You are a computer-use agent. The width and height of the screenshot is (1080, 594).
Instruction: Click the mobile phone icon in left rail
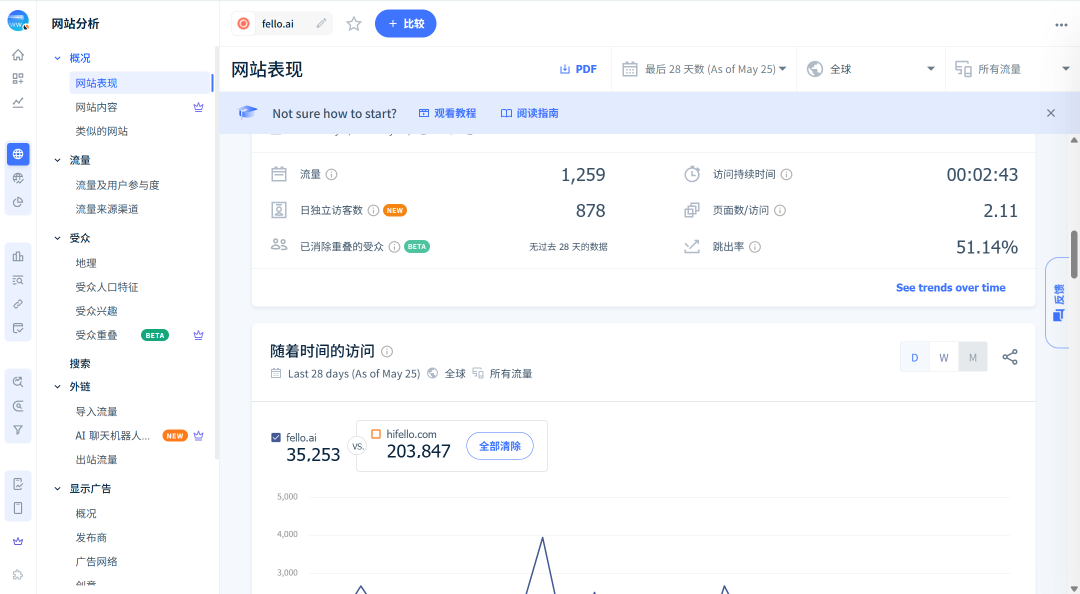[18, 508]
